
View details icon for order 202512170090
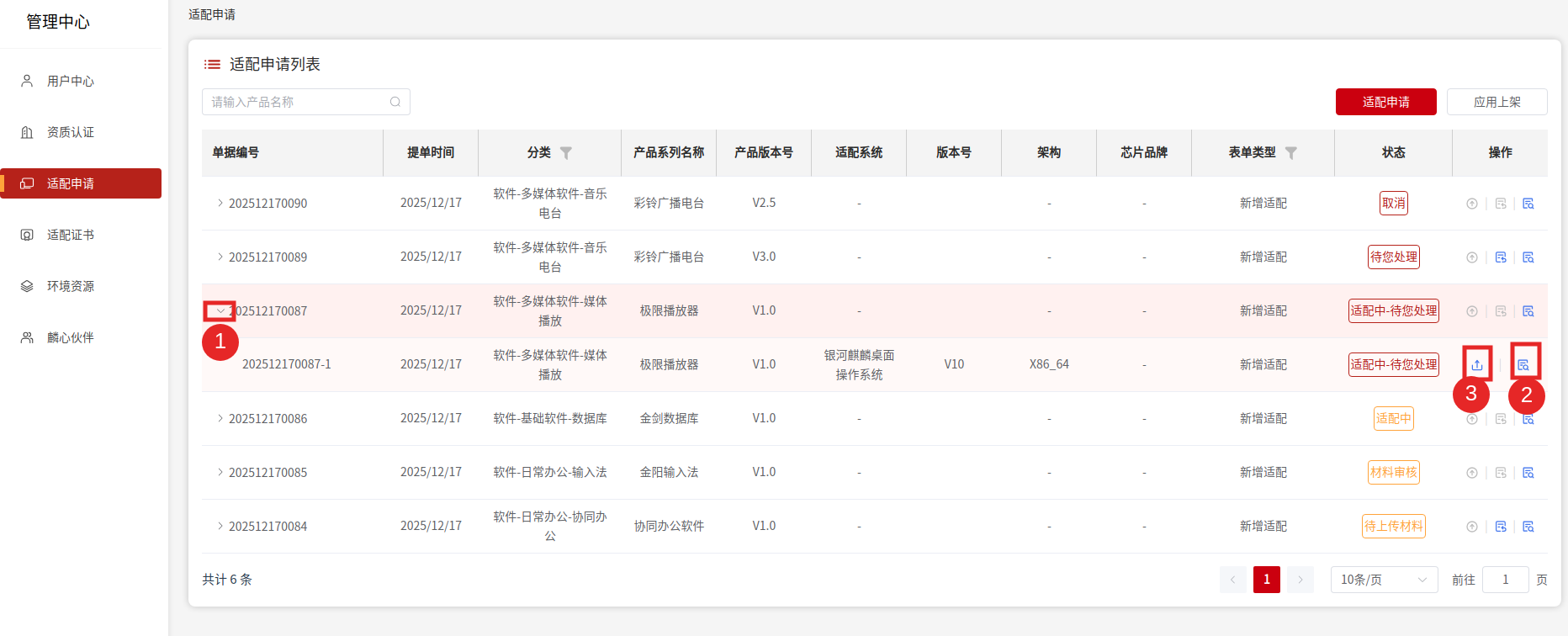pos(1528,204)
